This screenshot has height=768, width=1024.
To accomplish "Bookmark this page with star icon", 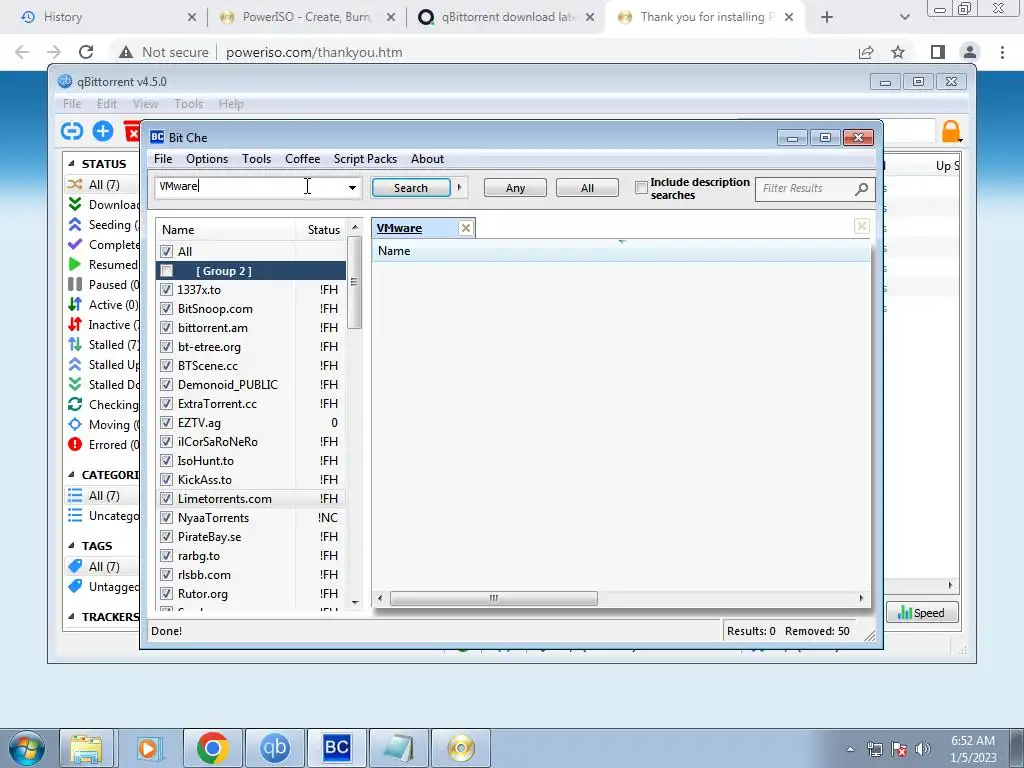I will (898, 52).
